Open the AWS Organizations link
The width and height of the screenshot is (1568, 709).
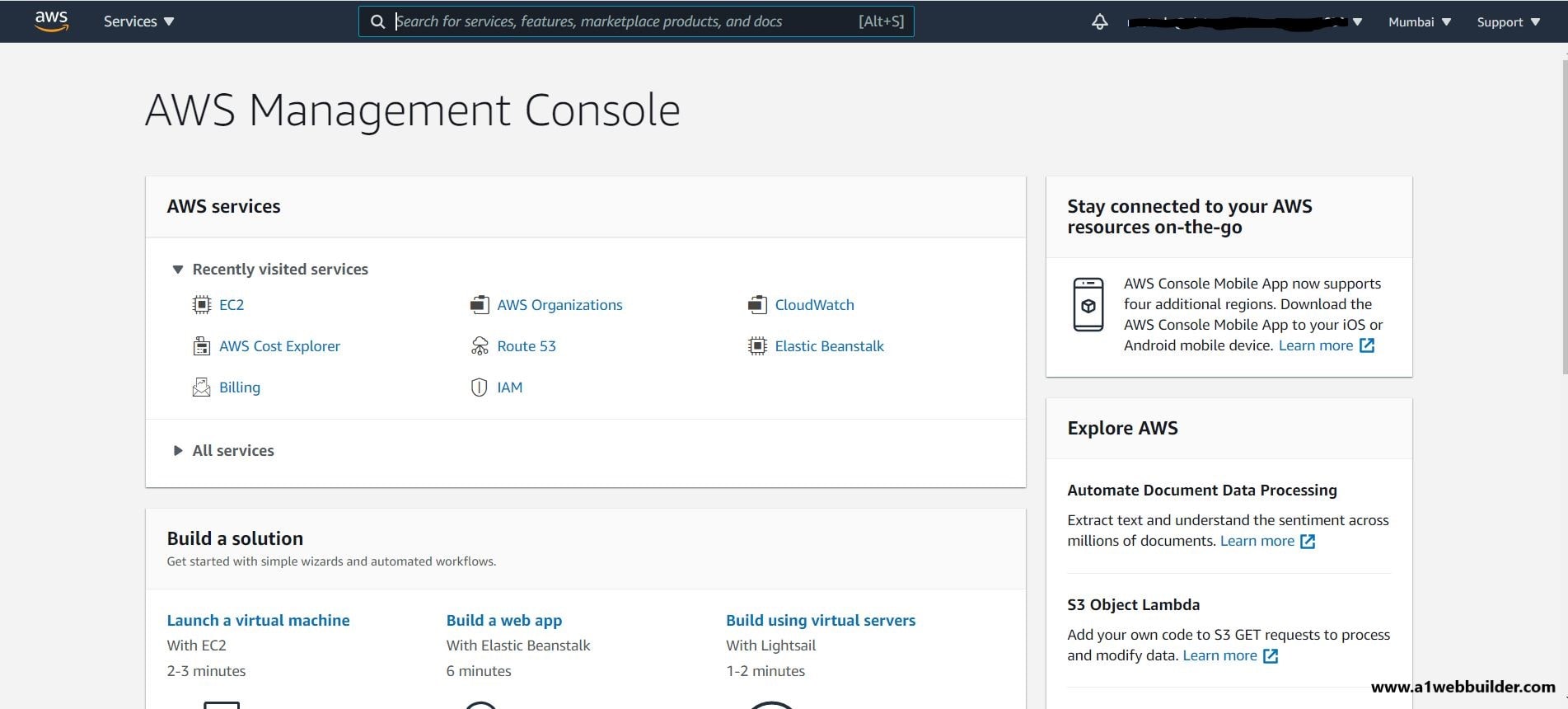coord(559,305)
